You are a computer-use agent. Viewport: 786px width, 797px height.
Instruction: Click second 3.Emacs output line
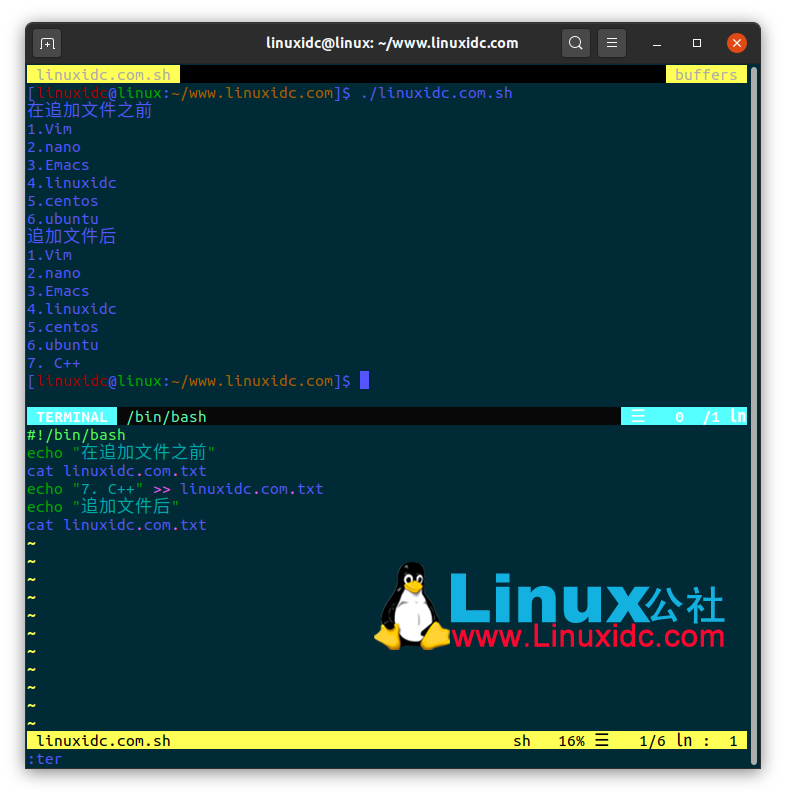[x=58, y=291]
